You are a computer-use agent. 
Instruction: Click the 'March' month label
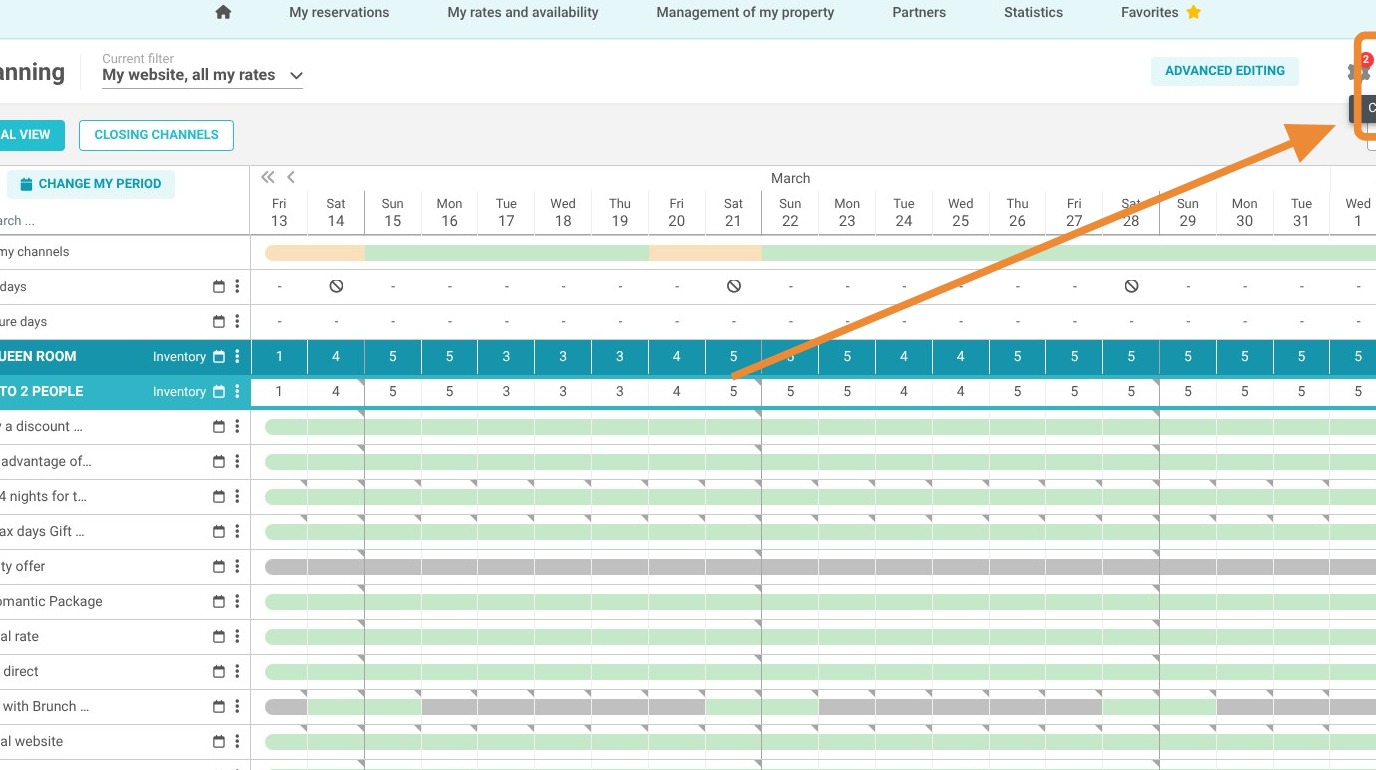pos(790,178)
